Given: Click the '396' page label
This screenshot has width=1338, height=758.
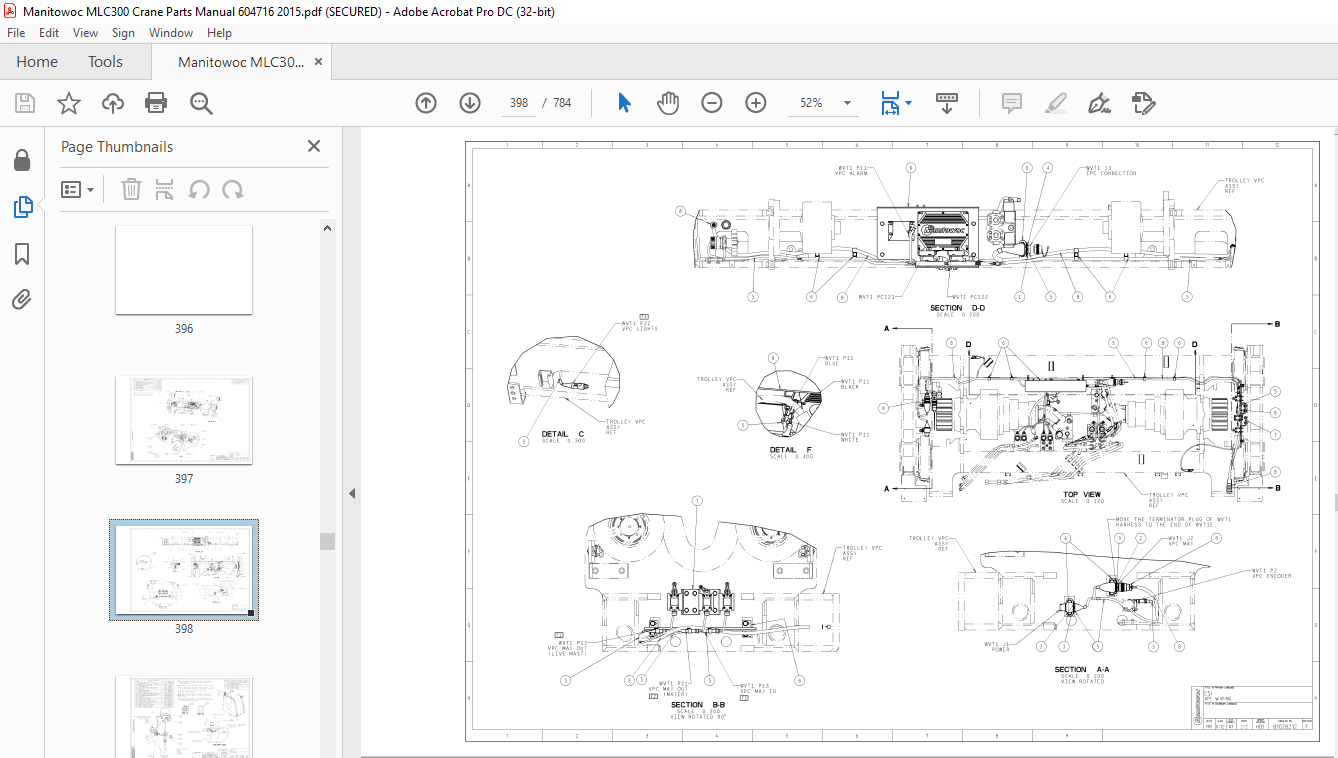Looking at the screenshot, I should [184, 329].
